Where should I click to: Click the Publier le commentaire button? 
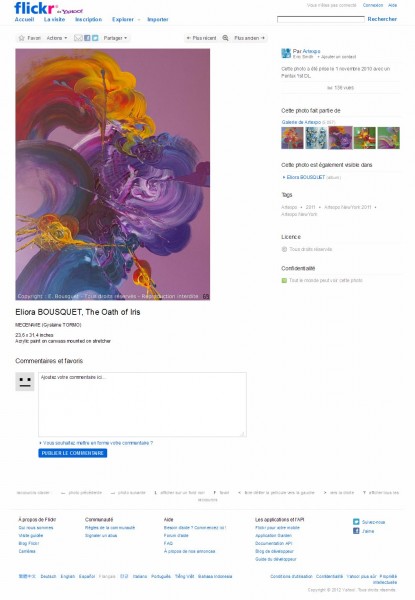[73, 453]
